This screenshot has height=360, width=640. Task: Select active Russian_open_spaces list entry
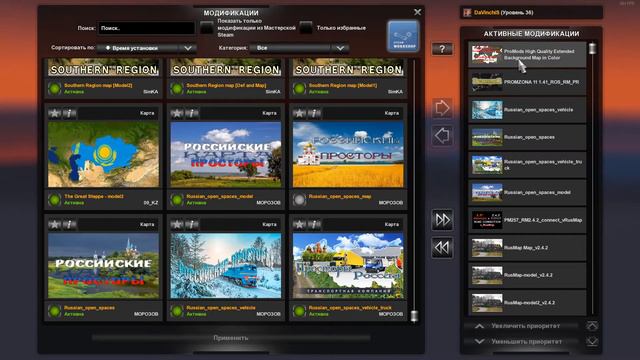pos(527,137)
